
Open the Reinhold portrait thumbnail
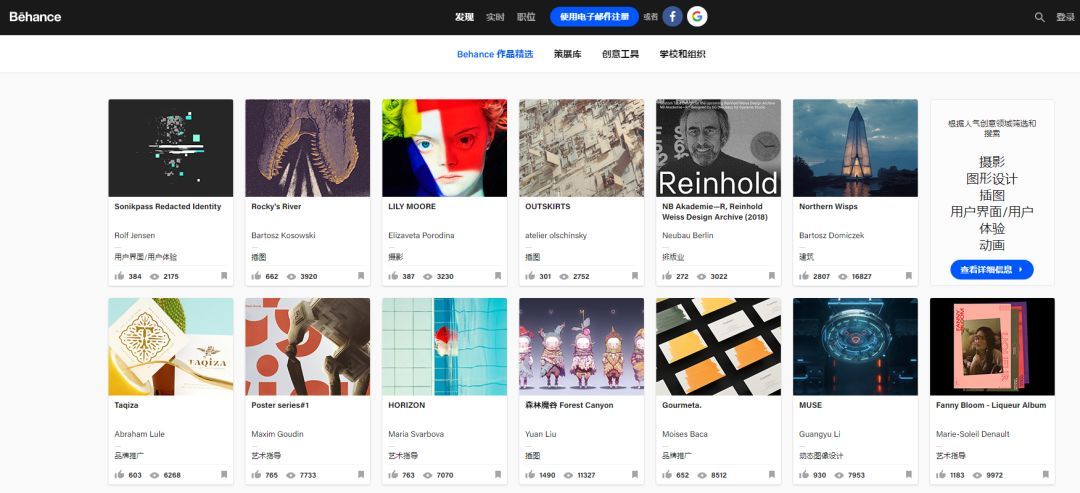click(718, 148)
